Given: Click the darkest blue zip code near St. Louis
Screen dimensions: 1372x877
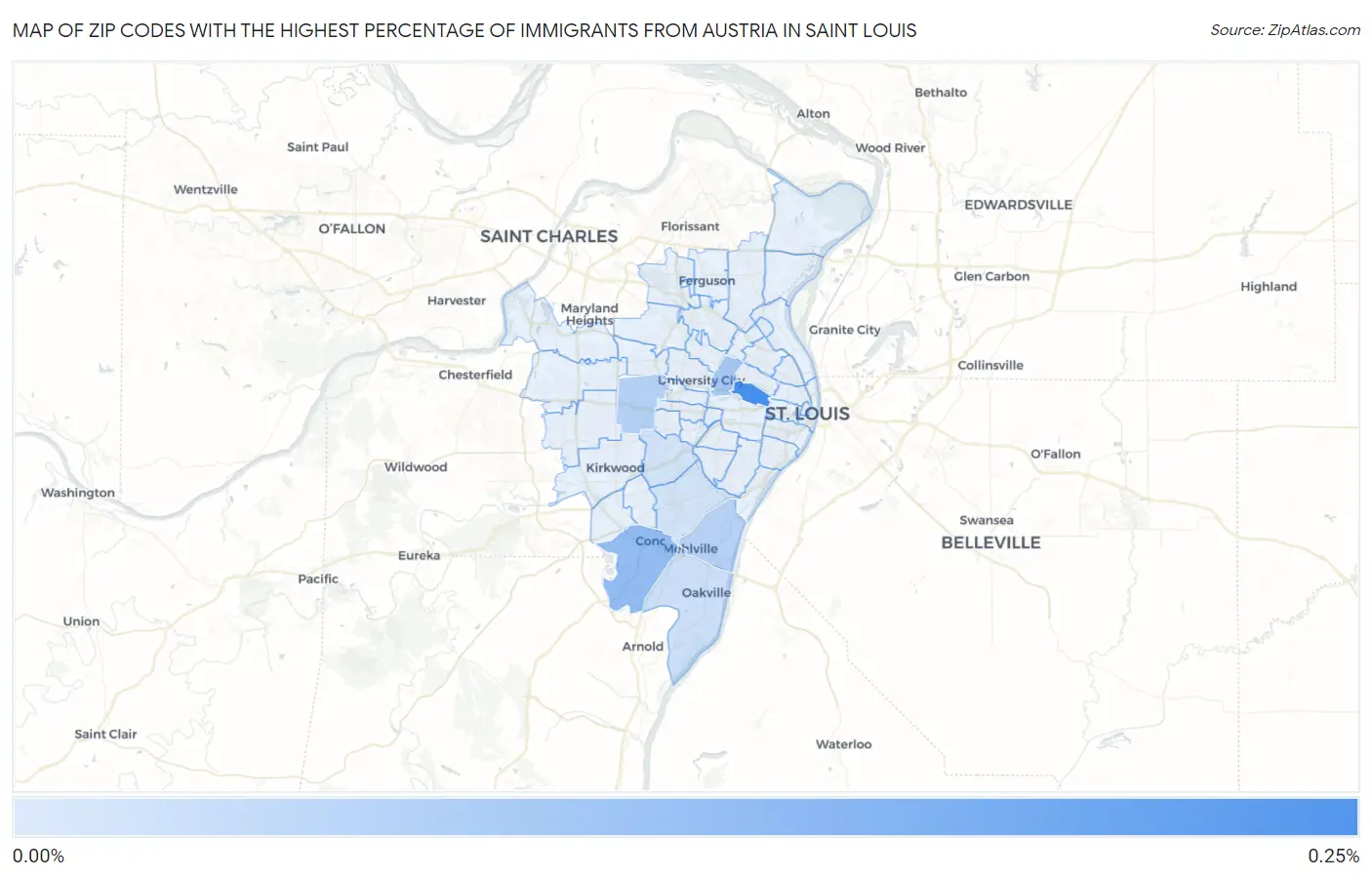Looking at the screenshot, I should click(750, 394).
